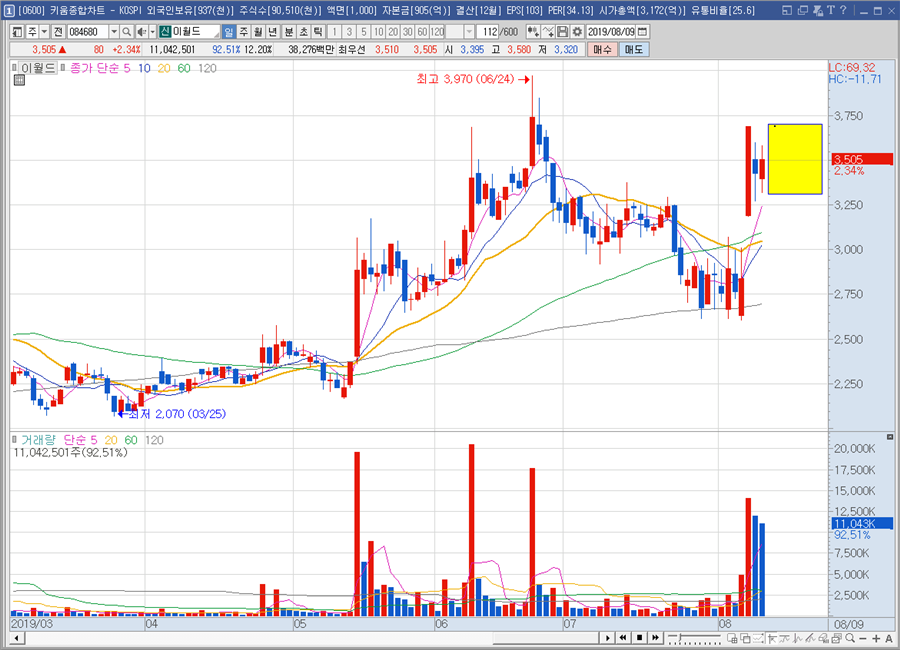Screen dimensions: 900x650
Task: Open the dropdown beside the 주 button
Action: [45, 32]
